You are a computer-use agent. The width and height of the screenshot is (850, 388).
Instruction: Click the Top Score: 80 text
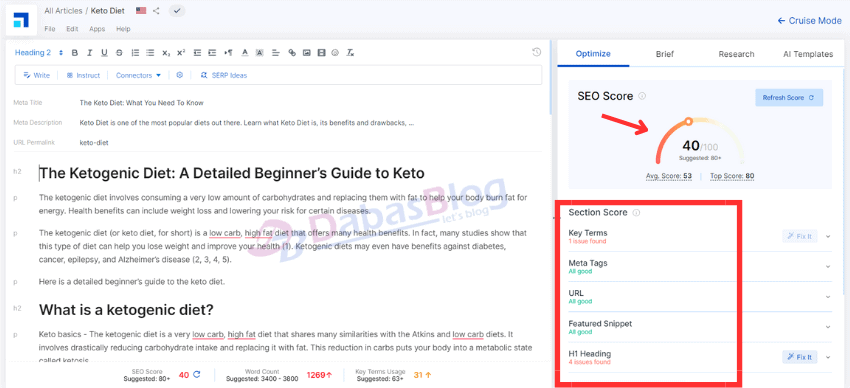point(732,176)
